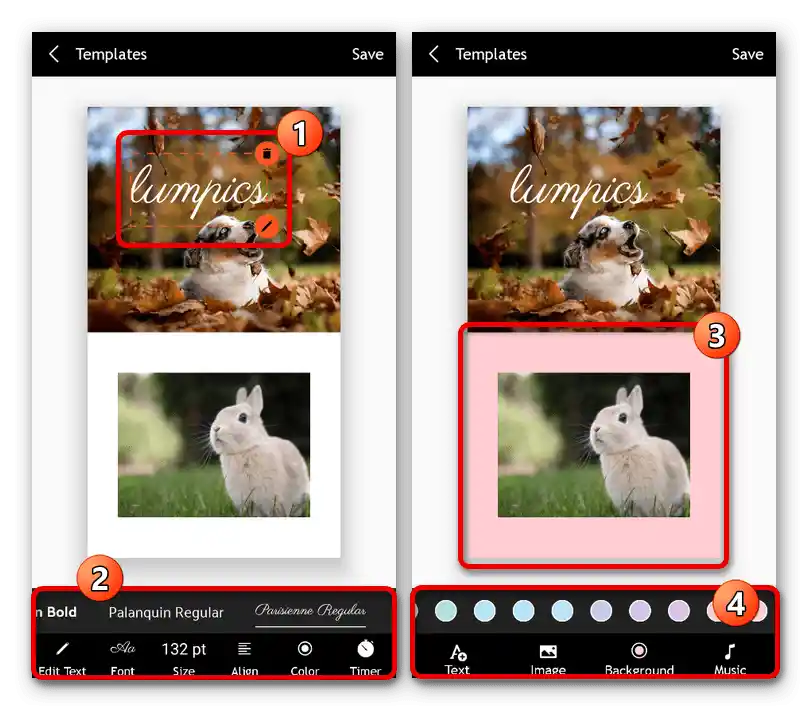The width and height of the screenshot is (808, 710).
Task: Tap rabbit photo in left screen
Action: pyautogui.click(x=214, y=445)
